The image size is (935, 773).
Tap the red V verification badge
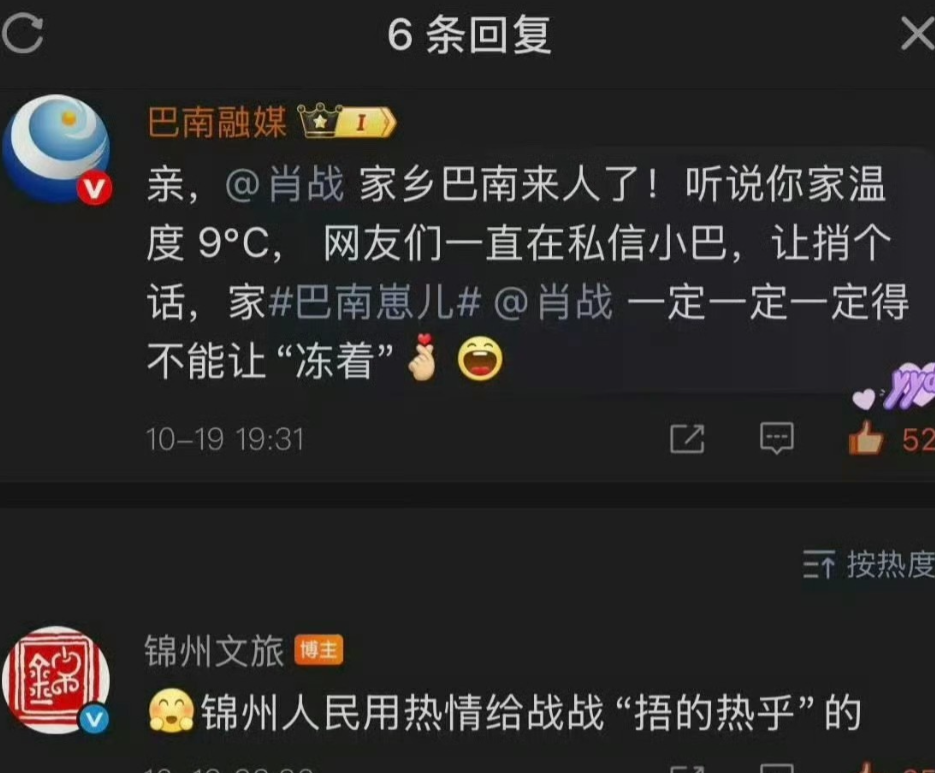94,188
